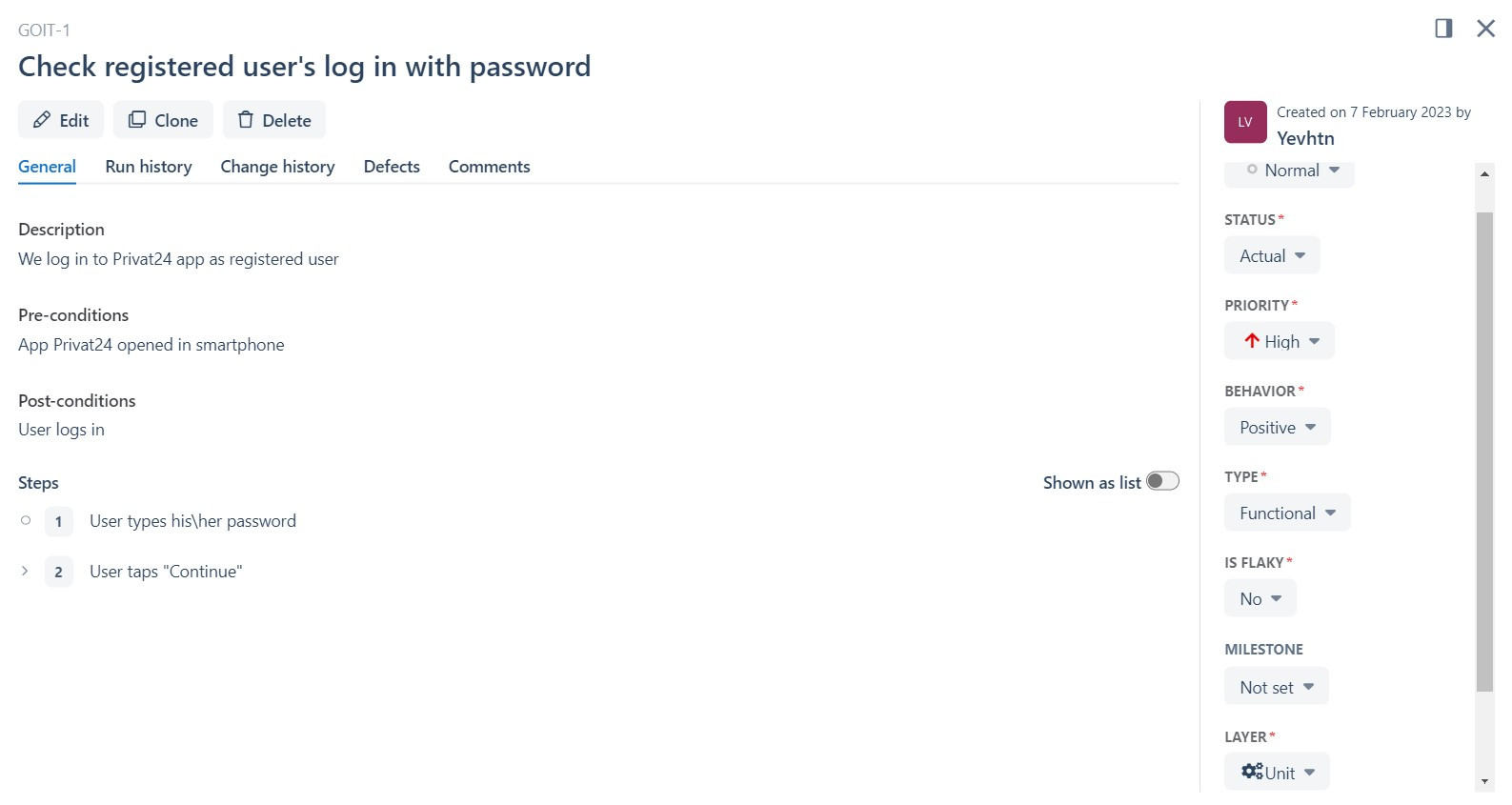The width and height of the screenshot is (1512, 805).
Task: Switch to the Change history tab
Action: pyautogui.click(x=277, y=167)
